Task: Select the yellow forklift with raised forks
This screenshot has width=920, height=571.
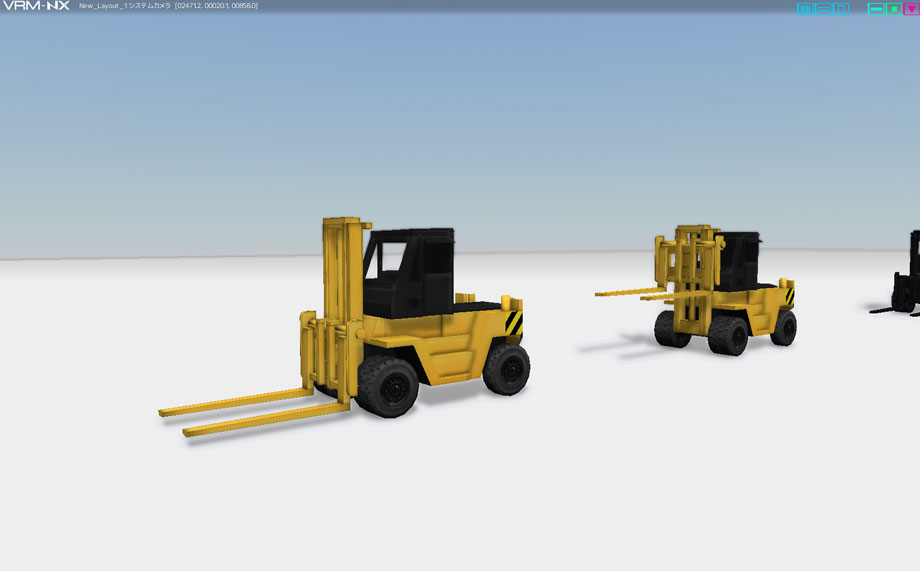Action: (x=698, y=289)
